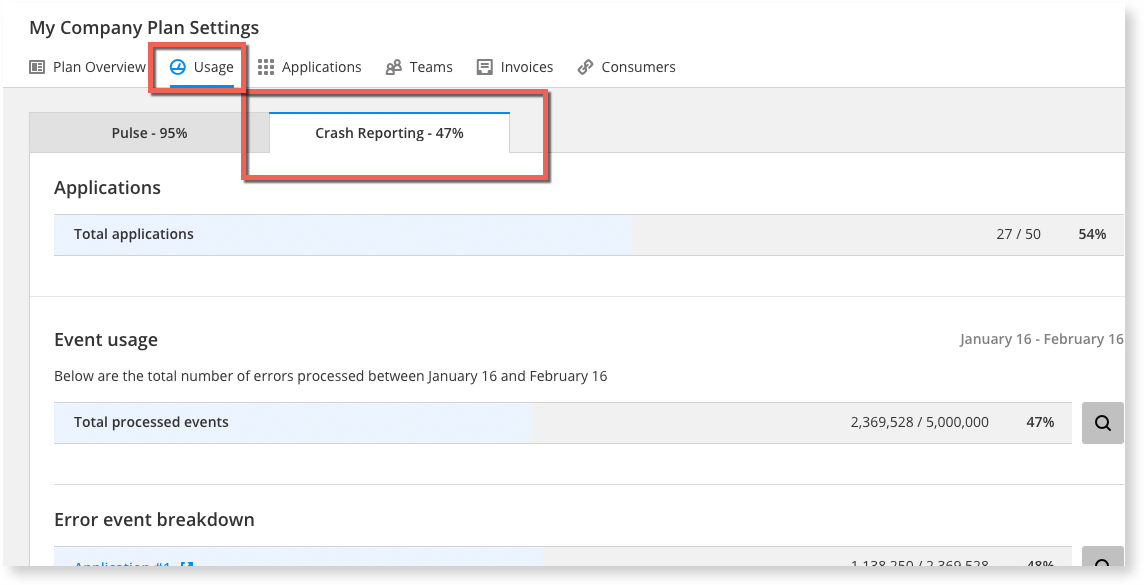Click the Usage gauge icon
Image resolution: width=1144 pixels, height=585 pixels.
178,67
